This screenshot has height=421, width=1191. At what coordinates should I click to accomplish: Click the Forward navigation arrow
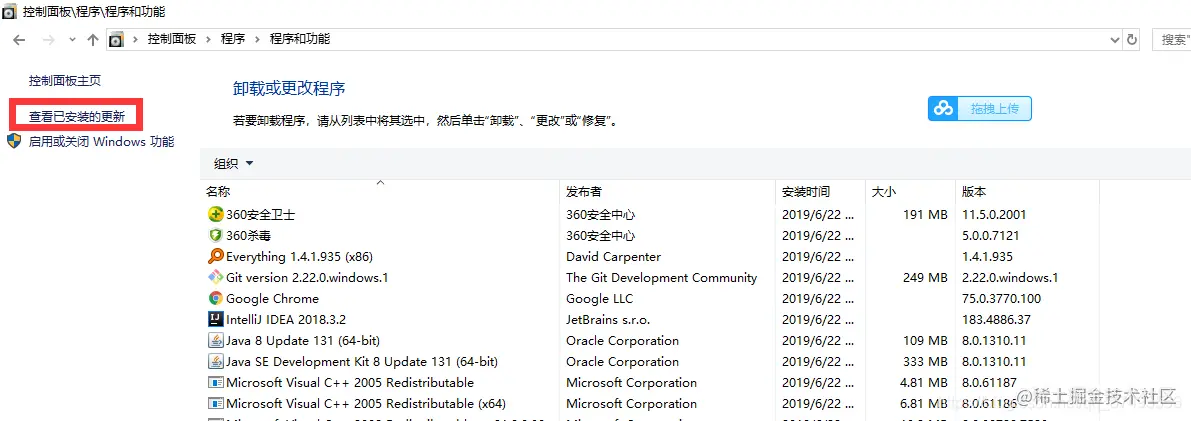pos(47,40)
